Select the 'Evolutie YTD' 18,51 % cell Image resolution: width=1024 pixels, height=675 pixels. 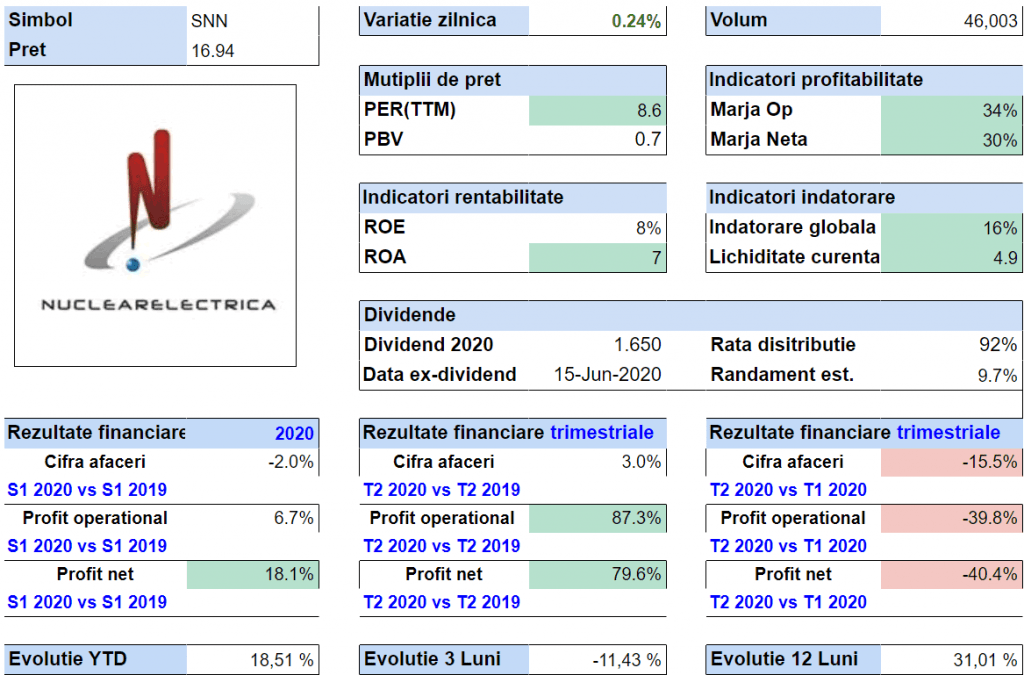tap(252, 659)
